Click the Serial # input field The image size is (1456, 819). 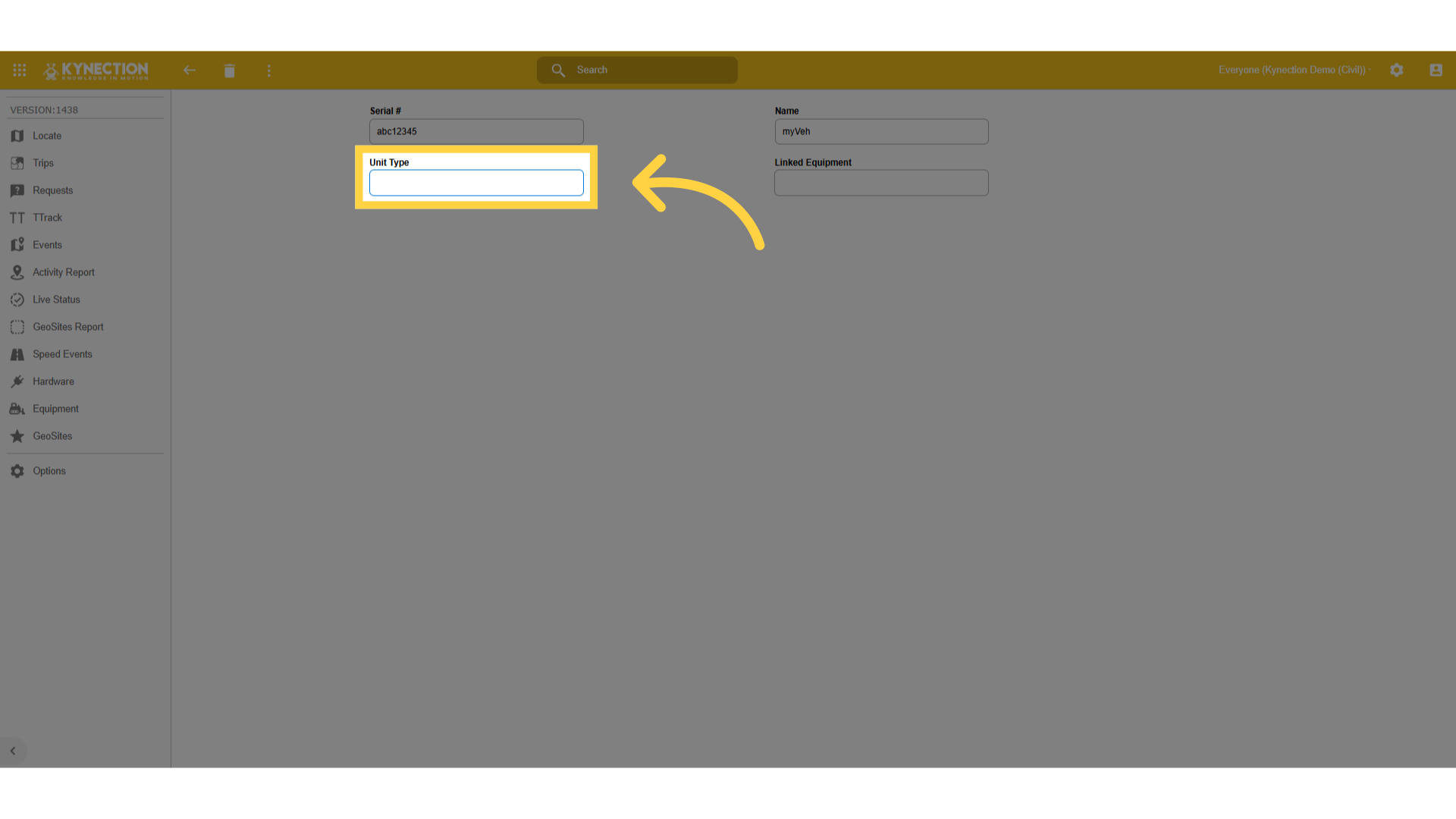pyautogui.click(x=476, y=131)
